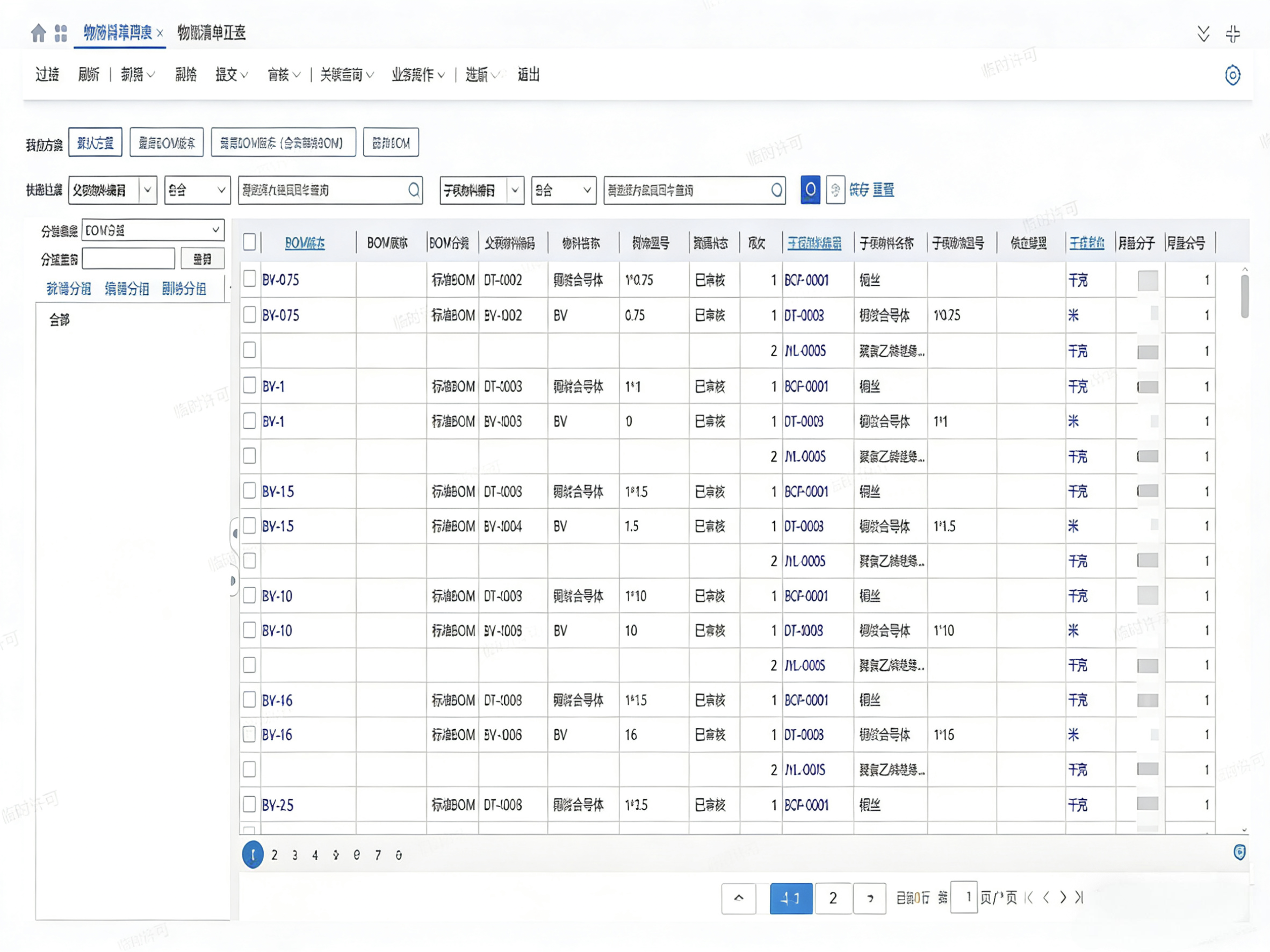This screenshot has width=1270, height=952.
Task: Check the BV-25 row checkbox
Action: (x=249, y=804)
